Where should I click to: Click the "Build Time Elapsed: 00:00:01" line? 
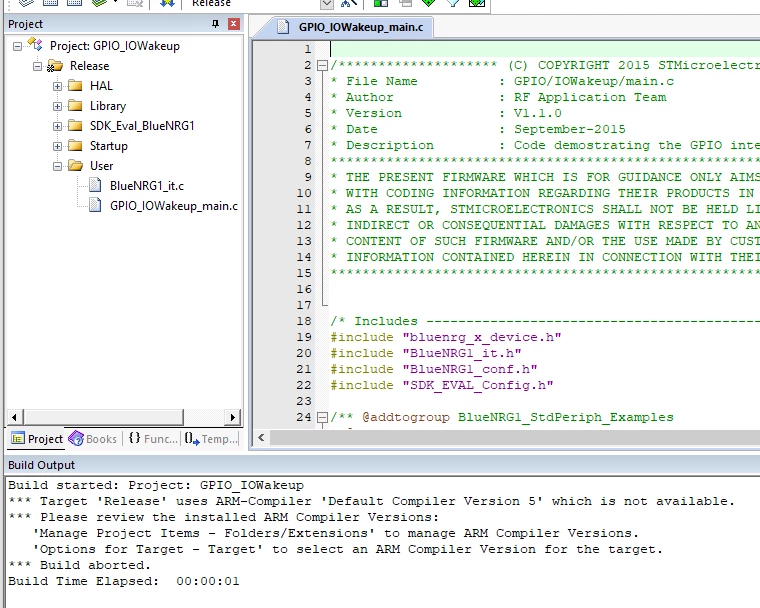coord(124,581)
